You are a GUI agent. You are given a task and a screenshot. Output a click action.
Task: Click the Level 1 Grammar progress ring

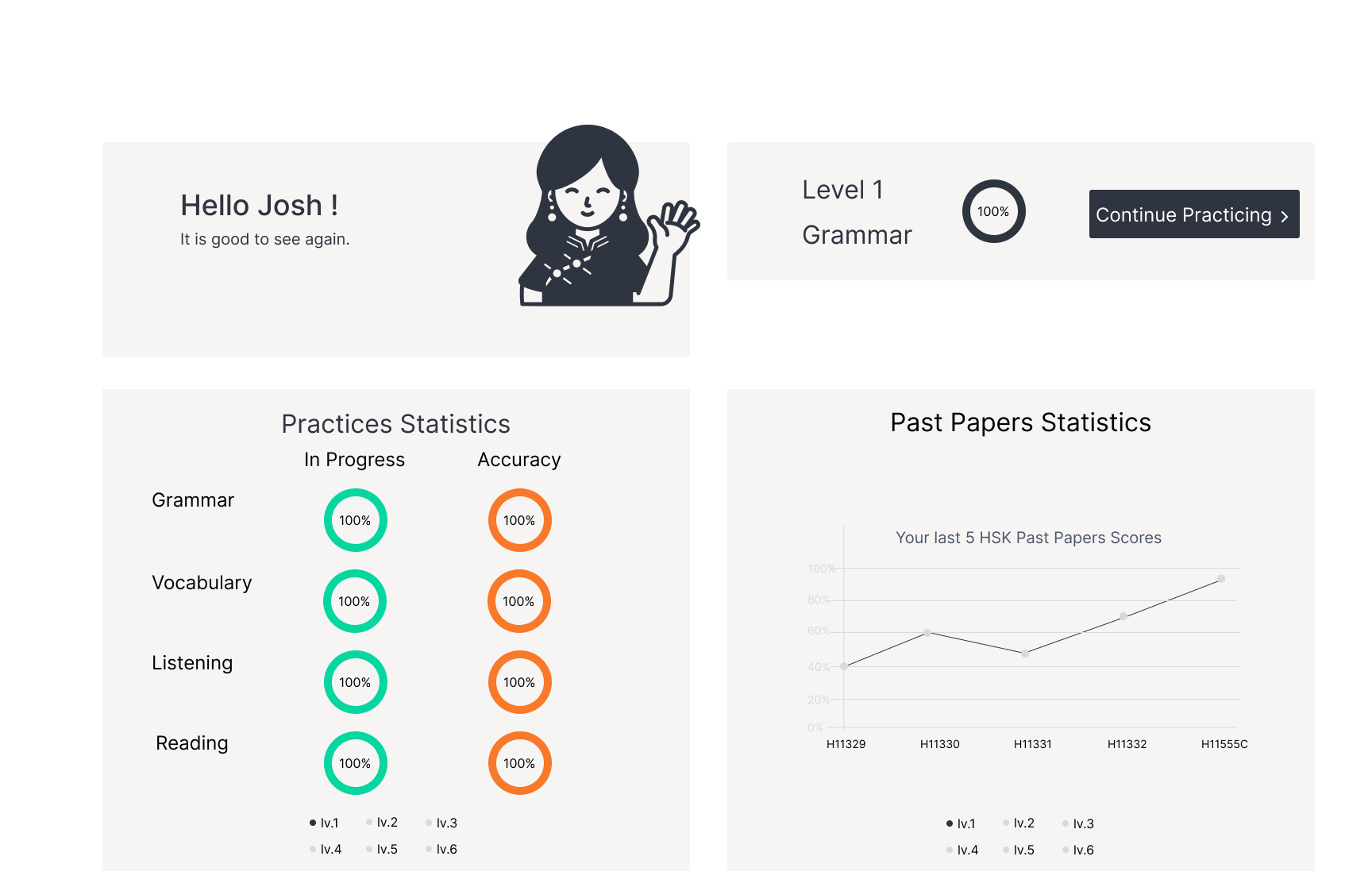click(993, 211)
